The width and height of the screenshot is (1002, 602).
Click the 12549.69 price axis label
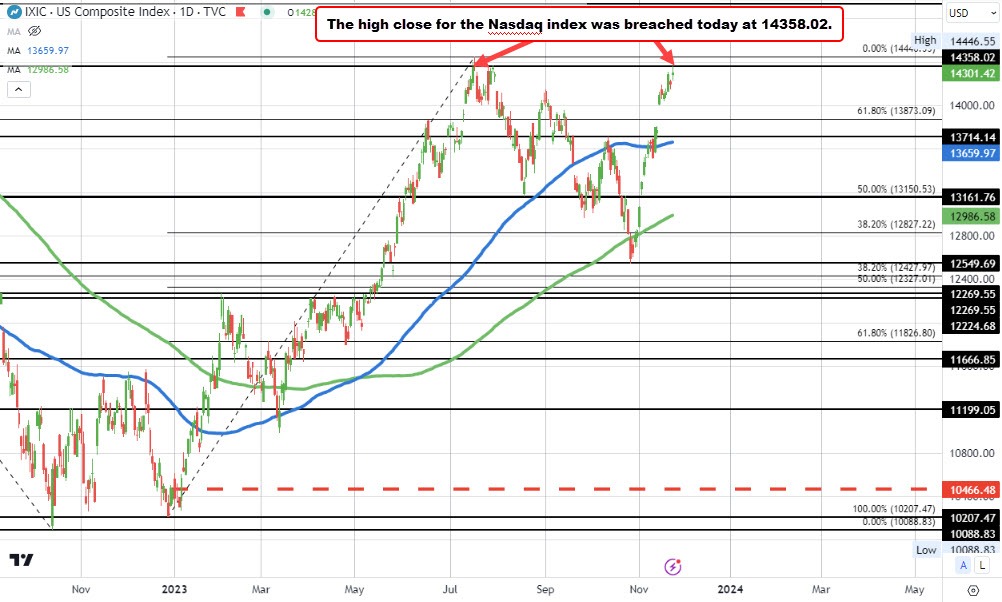[x=972, y=264]
